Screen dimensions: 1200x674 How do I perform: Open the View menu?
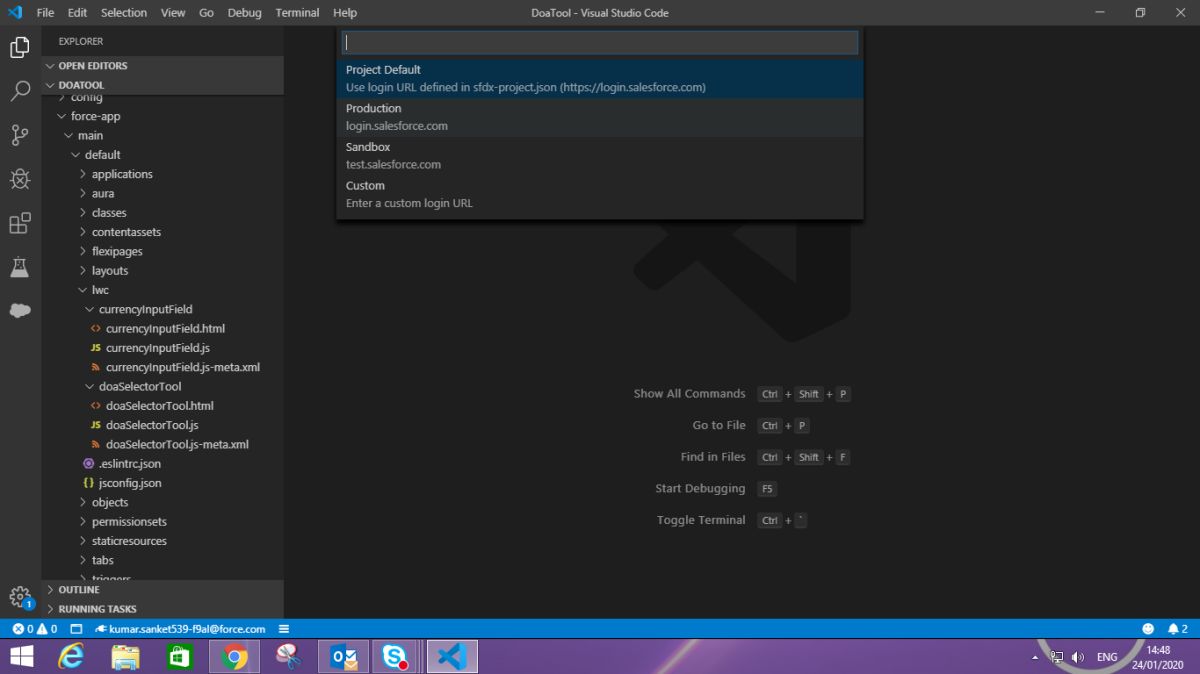pyautogui.click(x=173, y=13)
